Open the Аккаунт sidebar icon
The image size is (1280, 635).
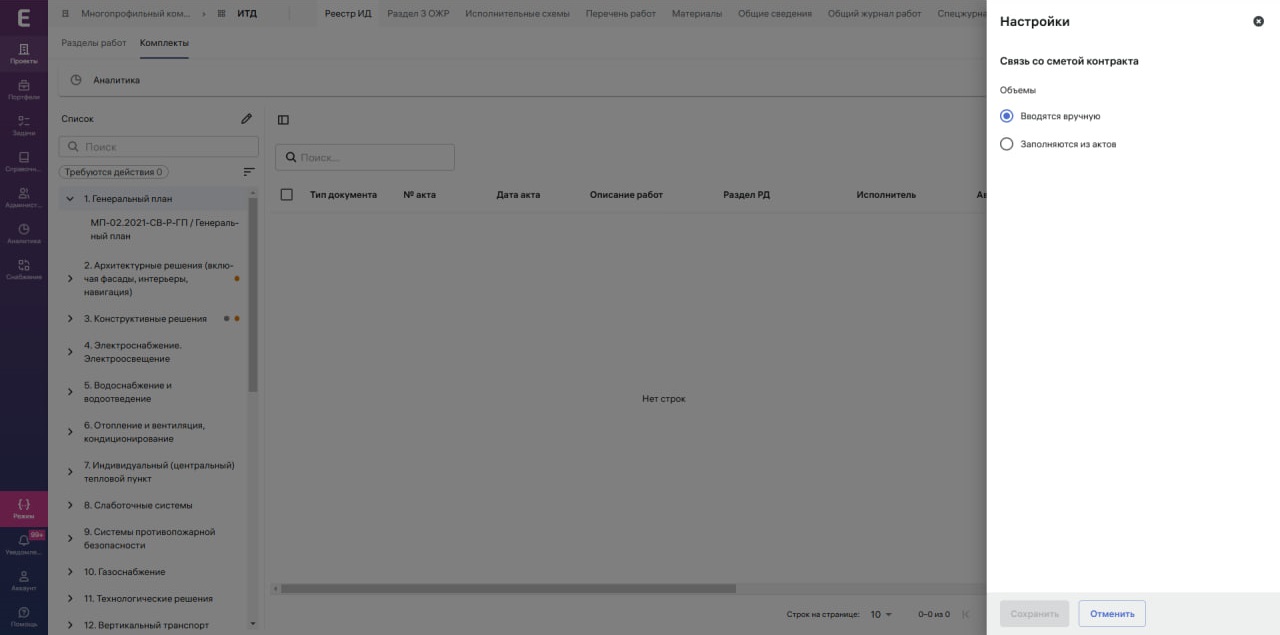[24, 581]
